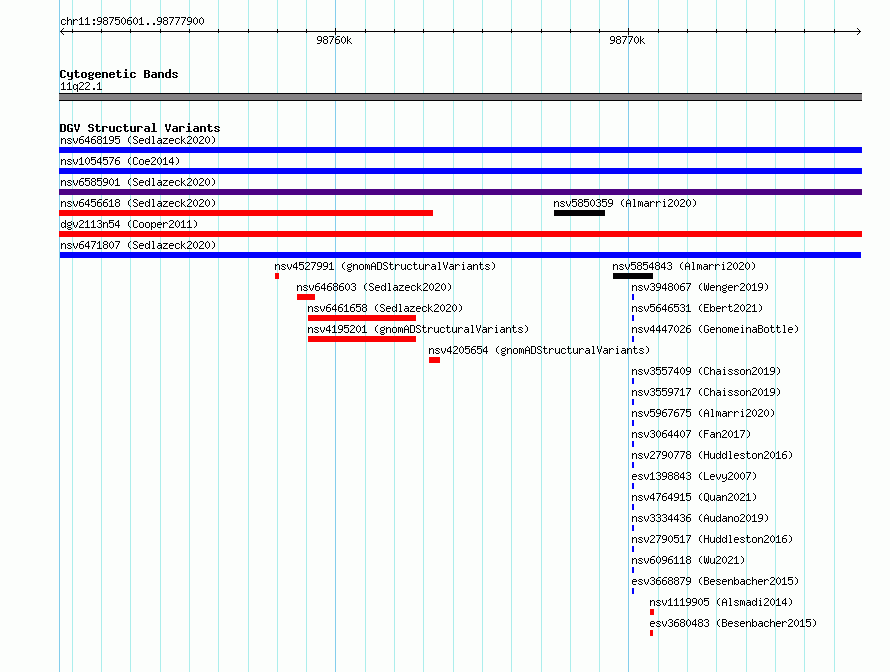Viewport: 890px width, 672px height.
Task: Open the nsv6096118 (Wu2021) label
Action: [688, 560]
